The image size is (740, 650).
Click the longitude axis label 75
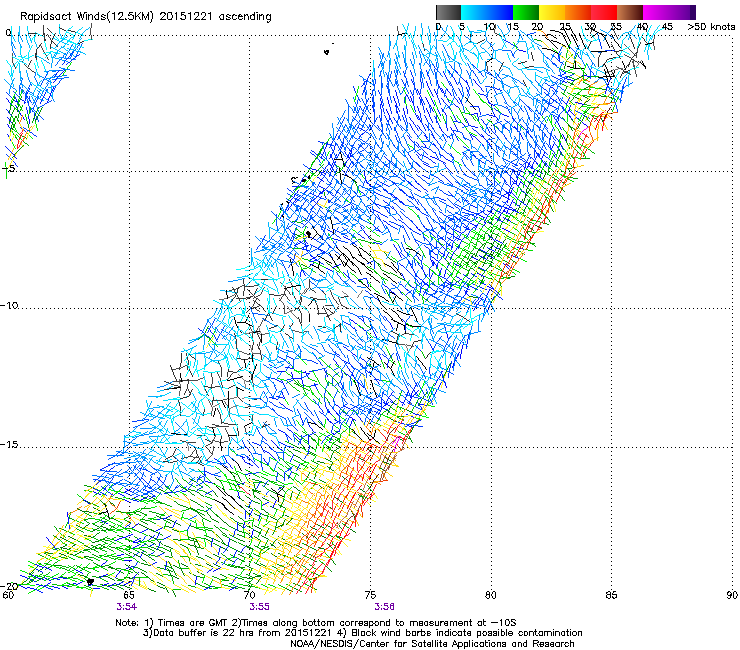370,595
